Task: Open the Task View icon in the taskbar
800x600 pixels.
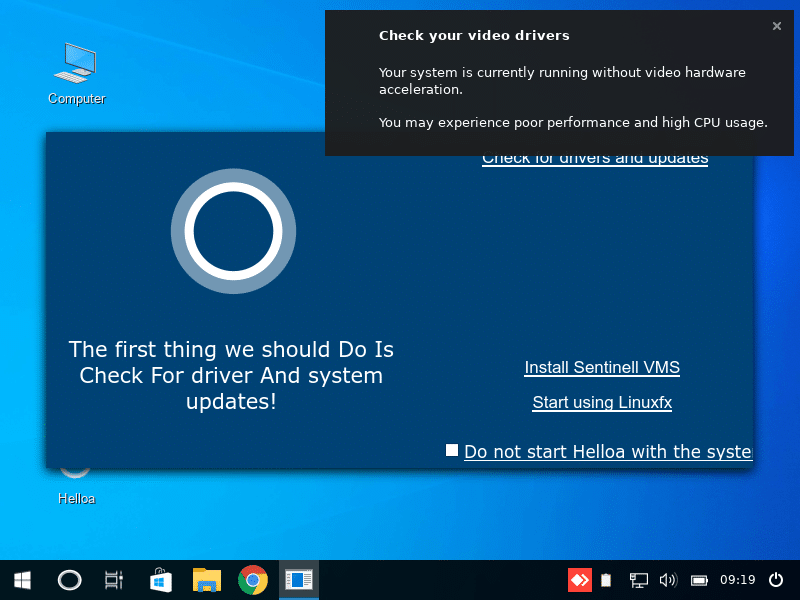Action: point(114,579)
